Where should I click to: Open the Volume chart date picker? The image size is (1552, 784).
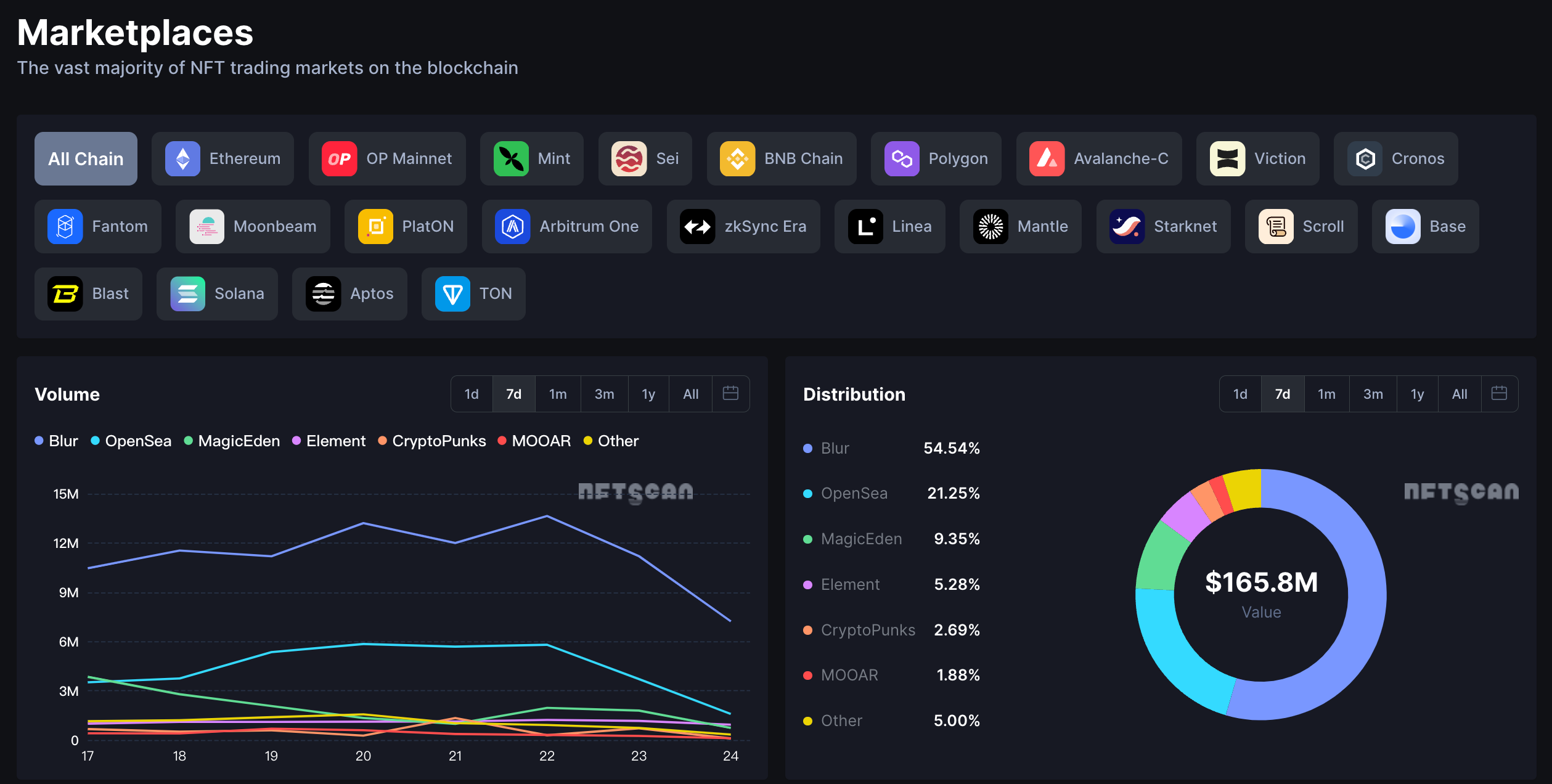pyautogui.click(x=730, y=393)
